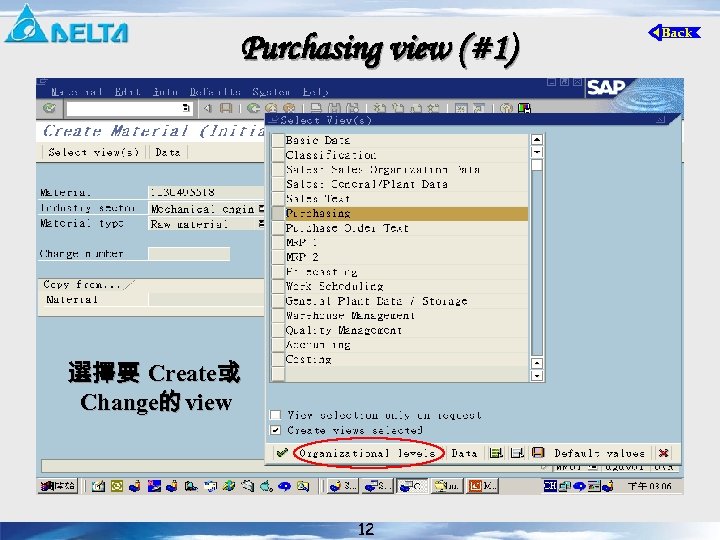Open the Goto menu

[165, 92]
